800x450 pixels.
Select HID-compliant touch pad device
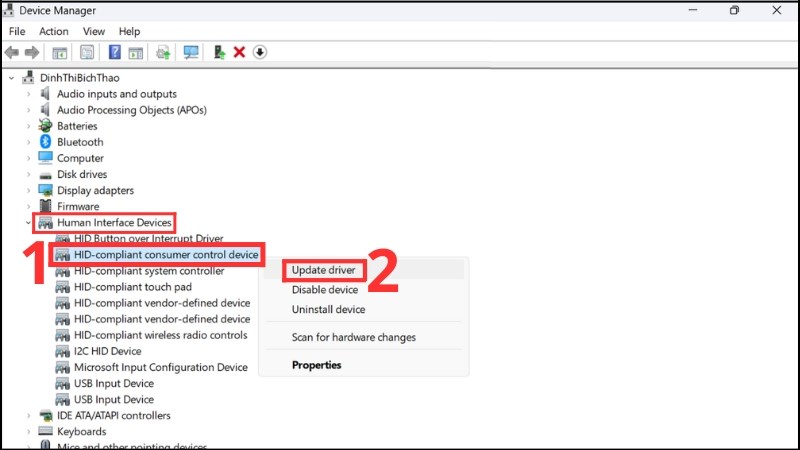pos(132,287)
